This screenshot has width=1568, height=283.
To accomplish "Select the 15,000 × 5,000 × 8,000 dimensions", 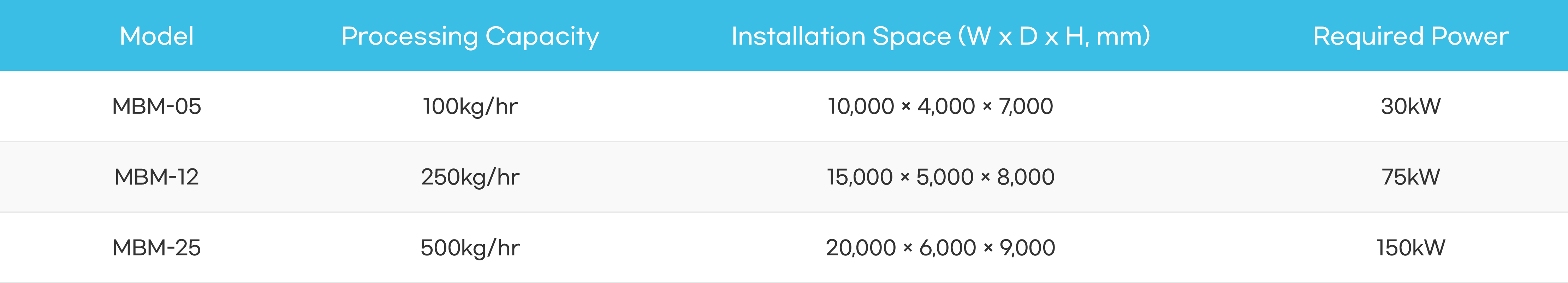I will (940, 178).
